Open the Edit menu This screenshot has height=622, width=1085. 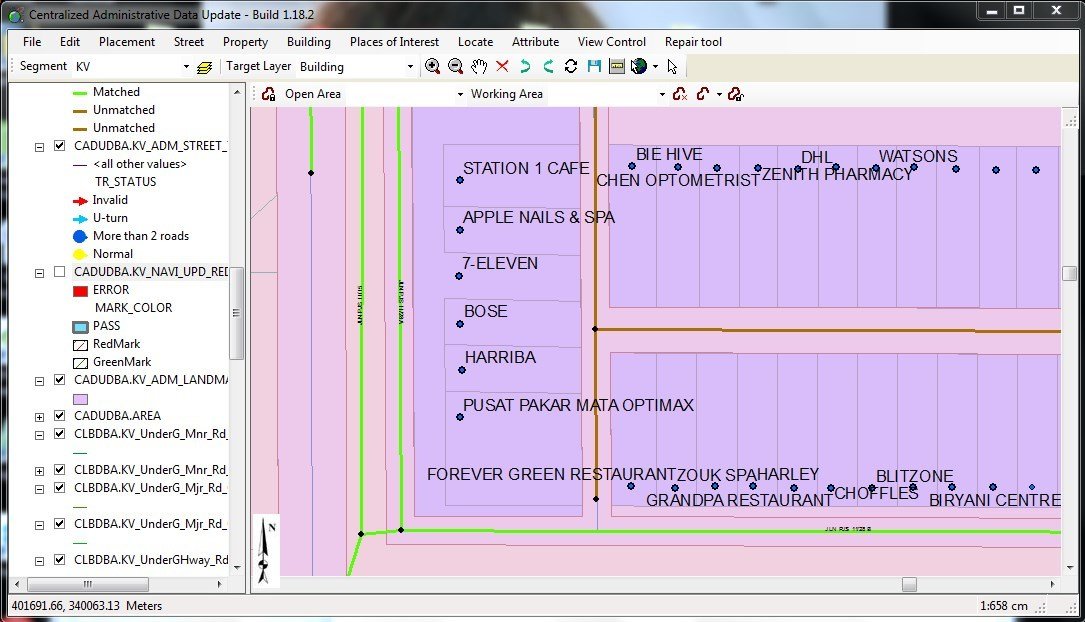coord(70,42)
